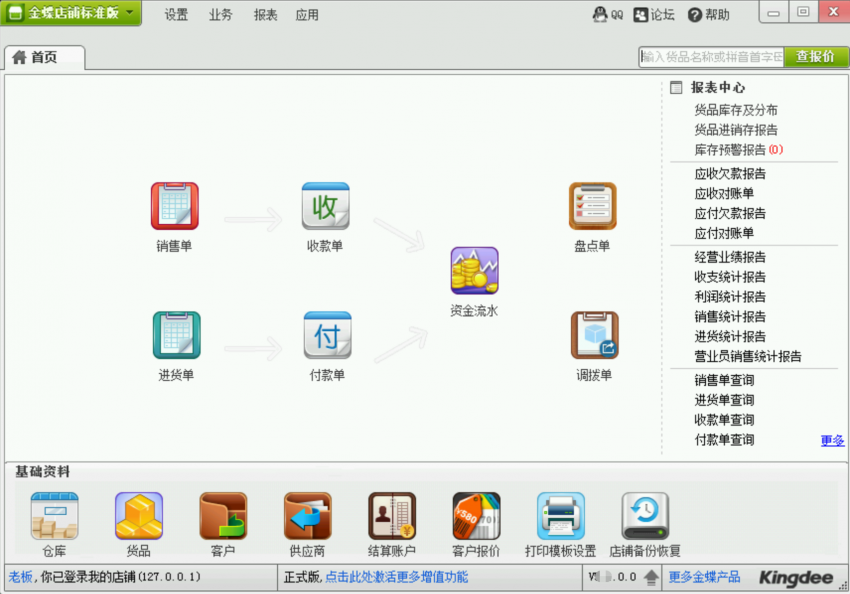Open 库存预警报告 report link
Screen dimensions: 850x594
point(730,150)
